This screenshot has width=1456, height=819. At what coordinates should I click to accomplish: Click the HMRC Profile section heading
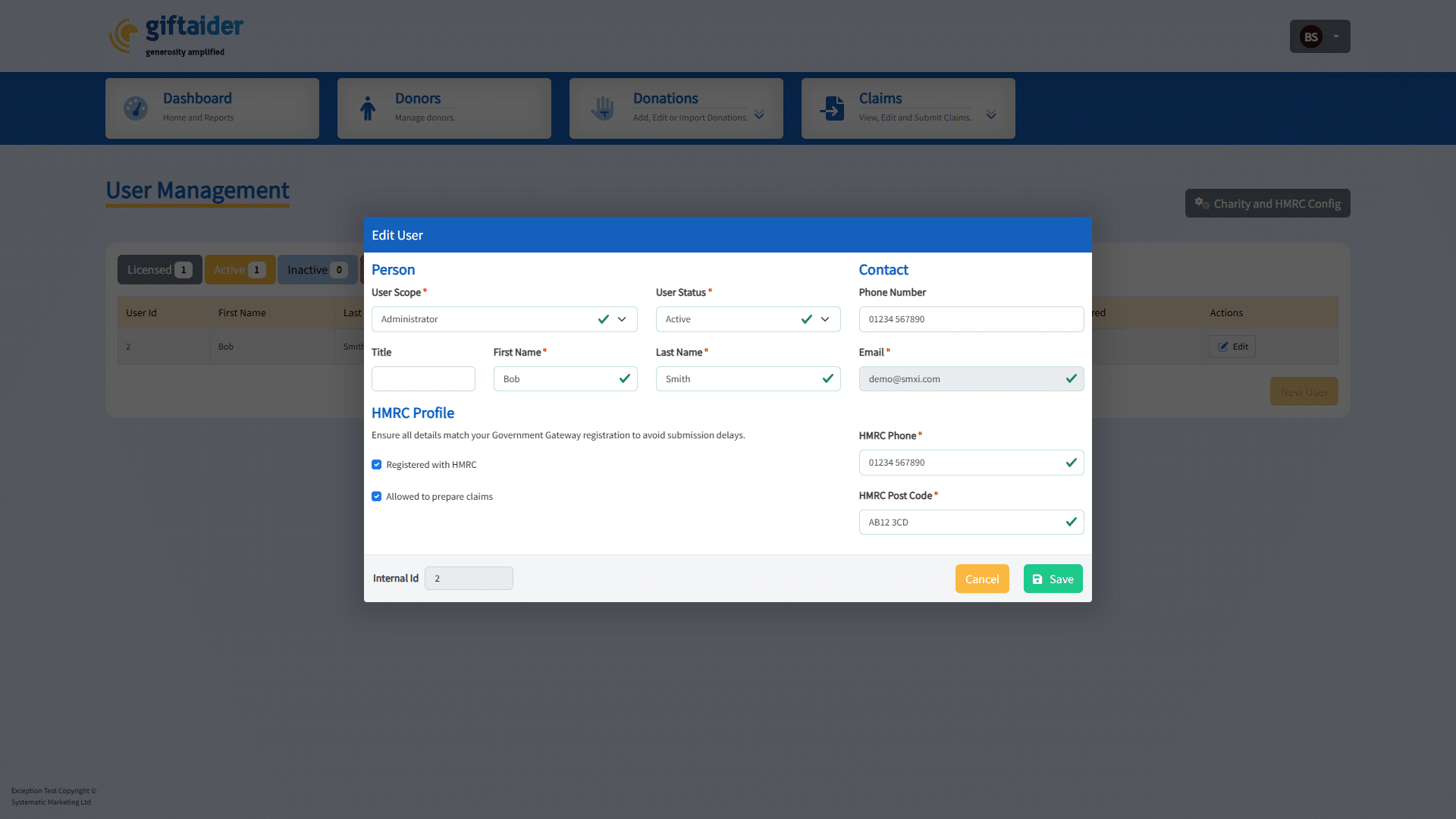coord(413,413)
